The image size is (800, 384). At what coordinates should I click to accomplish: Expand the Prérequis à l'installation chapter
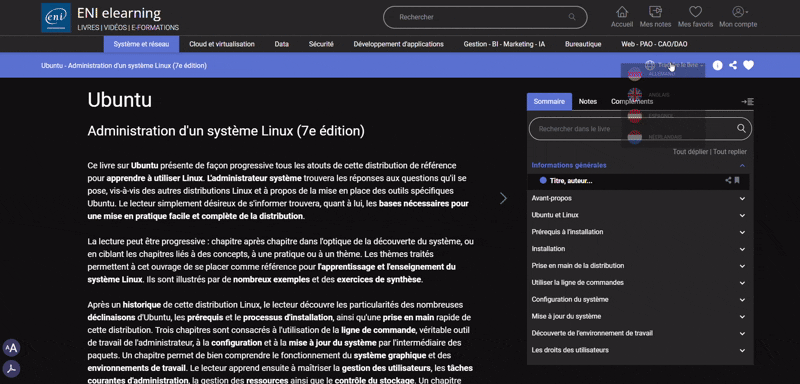click(x=742, y=232)
